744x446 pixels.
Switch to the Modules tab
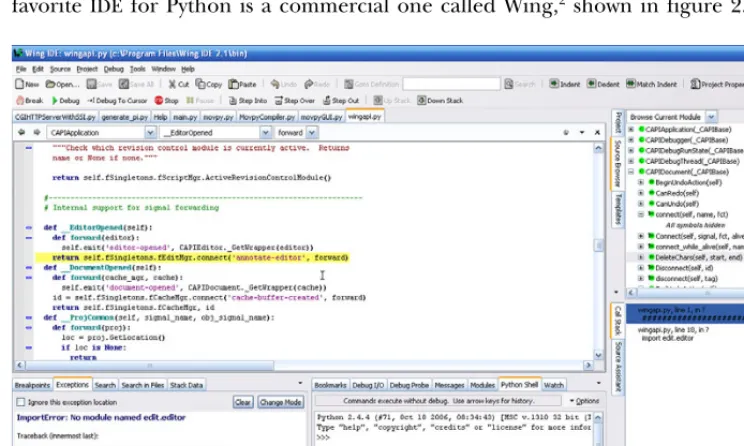click(x=483, y=385)
